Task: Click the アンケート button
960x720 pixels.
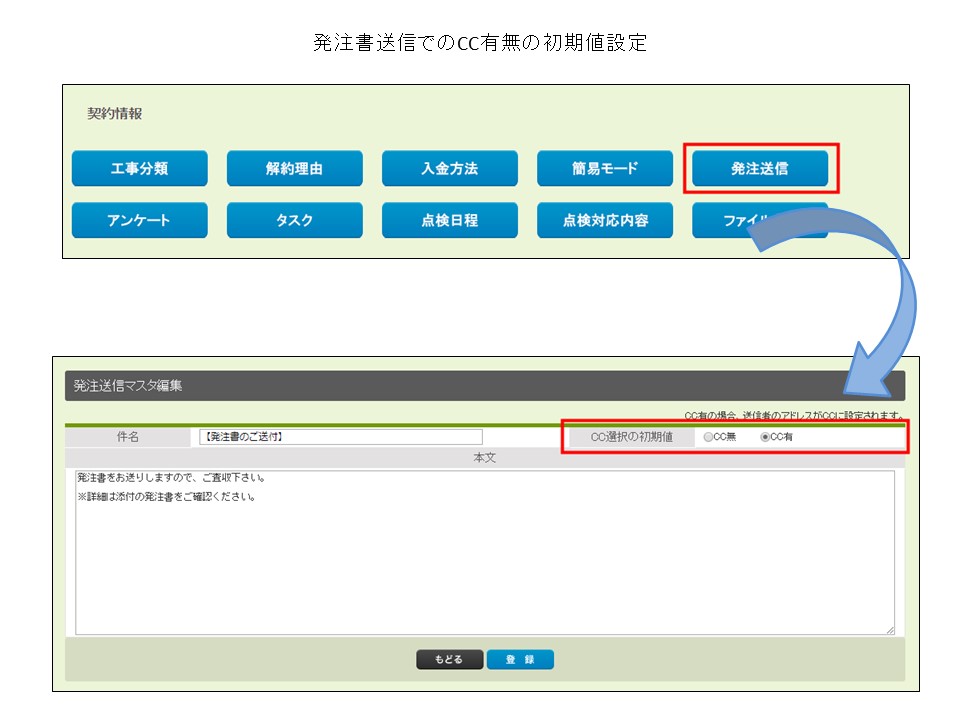Action: [139, 220]
